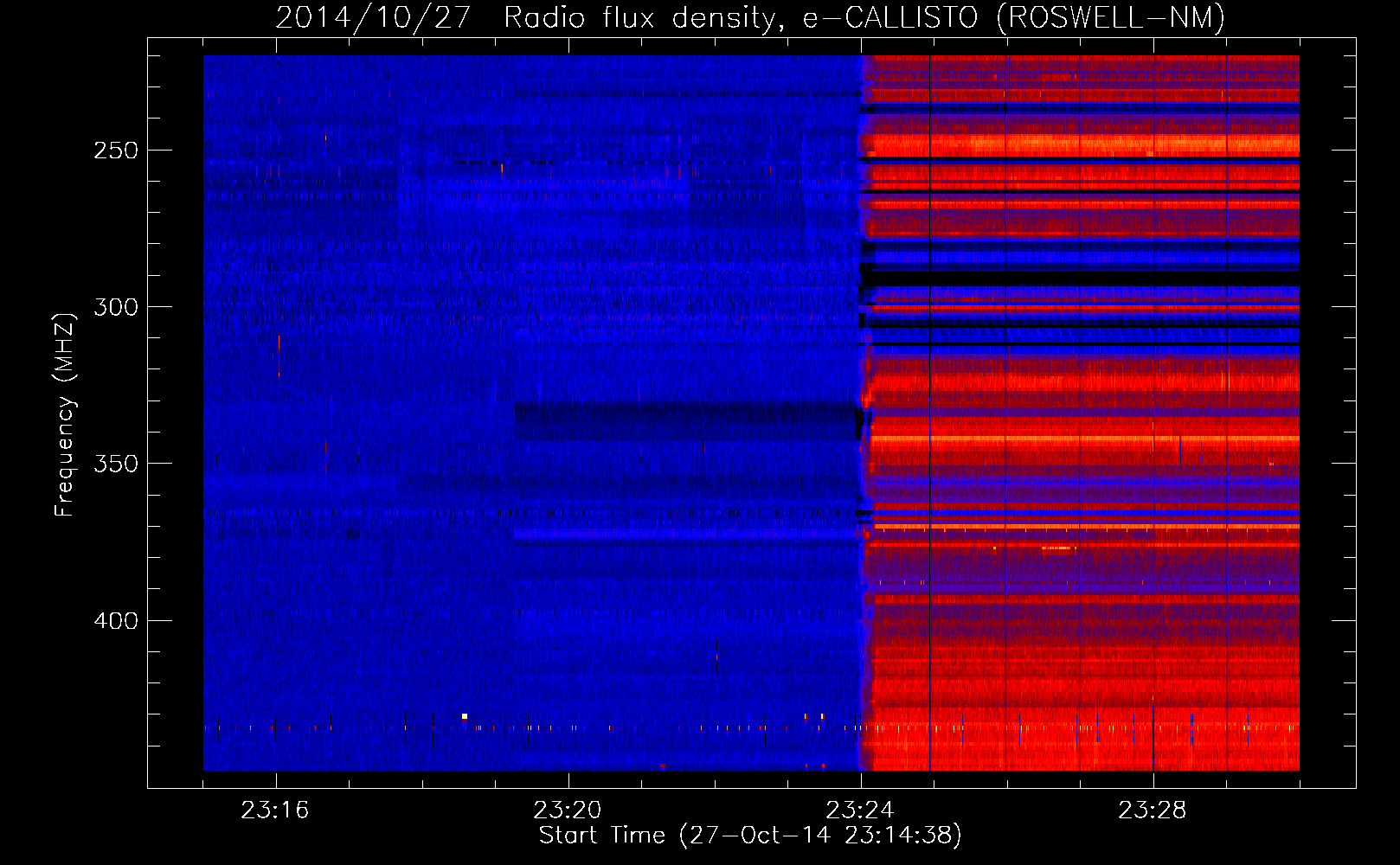Click the 23:16 time tick label
Screen dimensions: 1400x865
click(275, 811)
